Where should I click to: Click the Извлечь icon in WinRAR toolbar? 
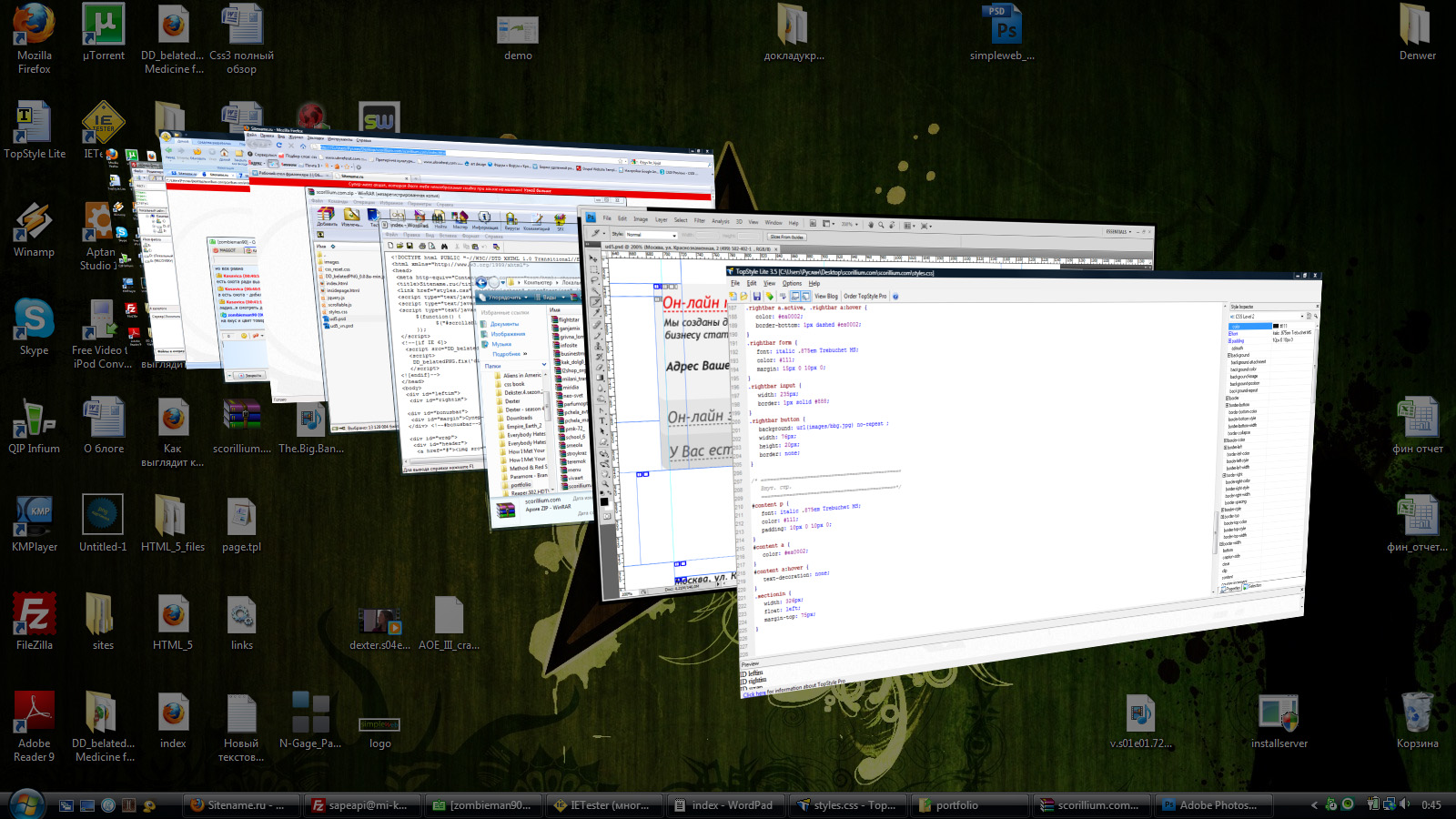(352, 217)
